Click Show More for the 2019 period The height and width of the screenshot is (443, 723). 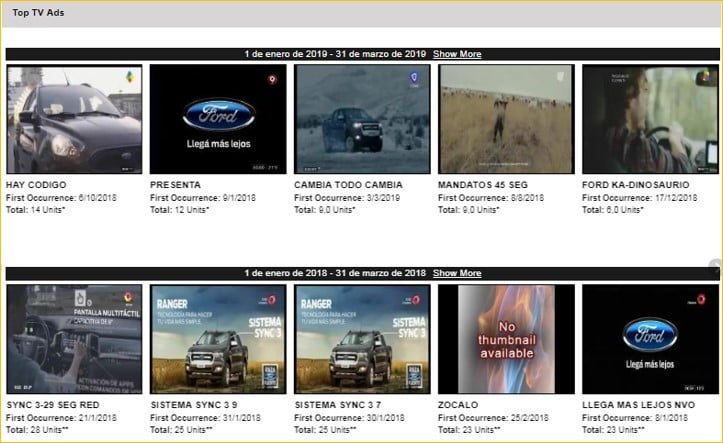tap(457, 54)
